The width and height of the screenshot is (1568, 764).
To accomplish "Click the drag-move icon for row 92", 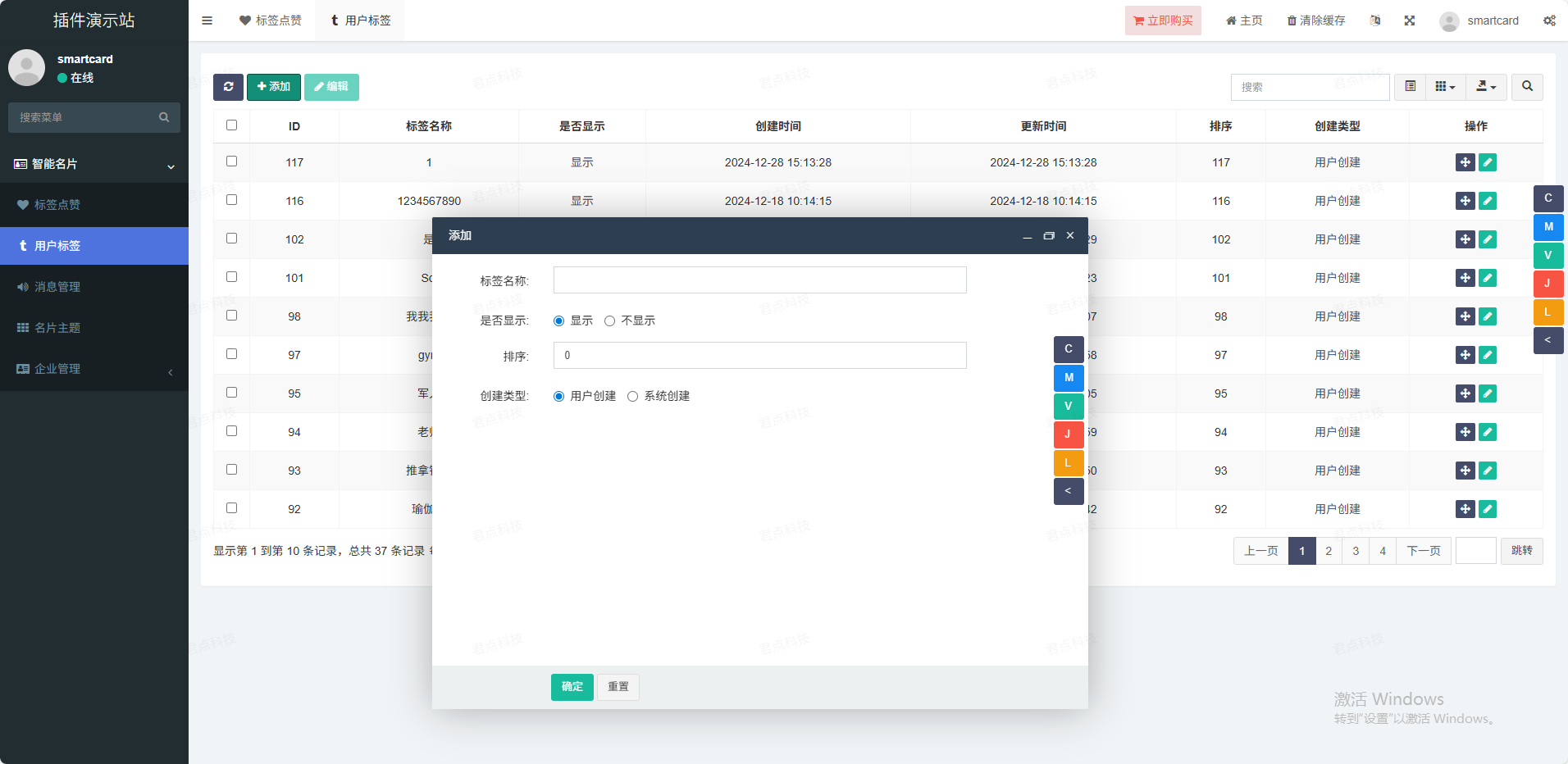I will point(1465,509).
